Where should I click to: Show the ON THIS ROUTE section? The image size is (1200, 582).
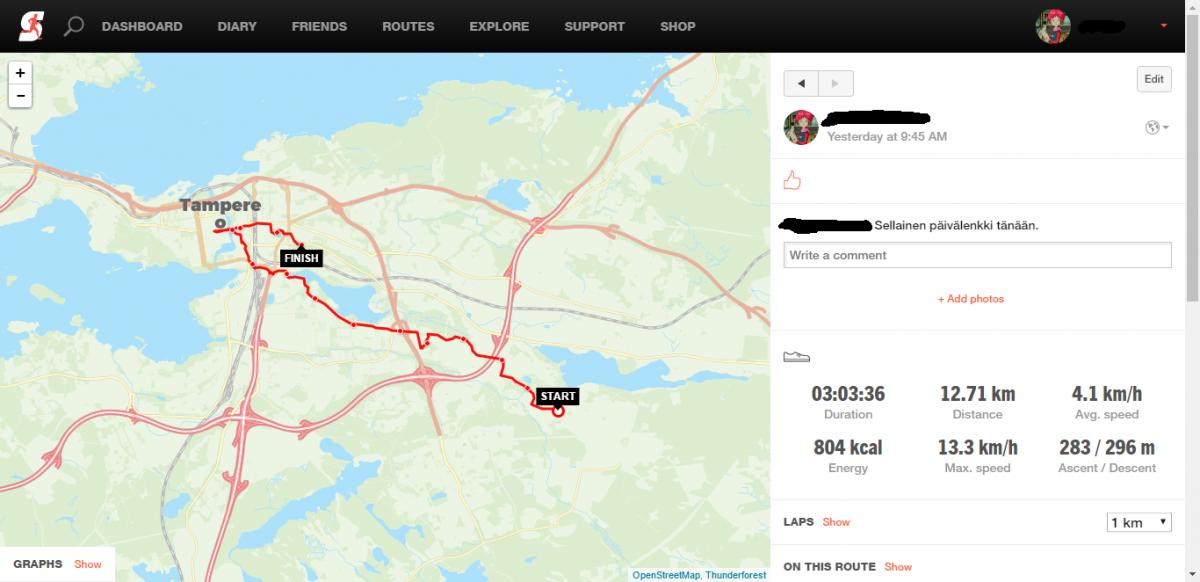click(x=898, y=567)
